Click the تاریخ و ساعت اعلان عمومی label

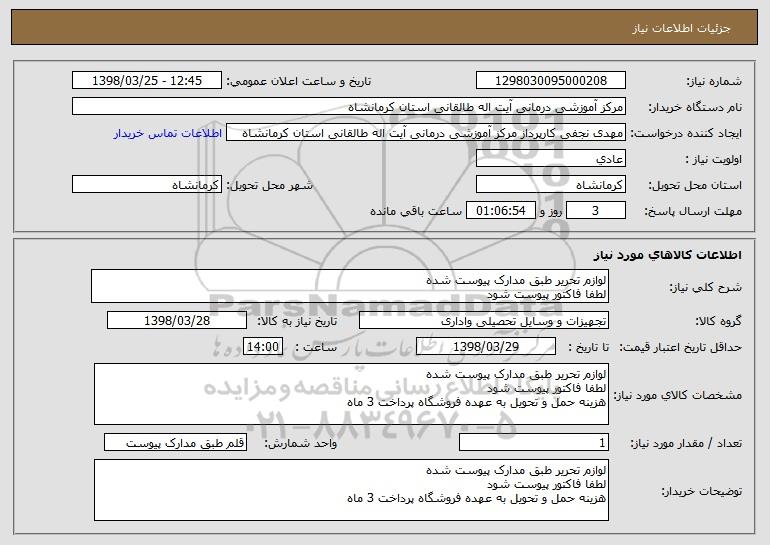pos(299,81)
